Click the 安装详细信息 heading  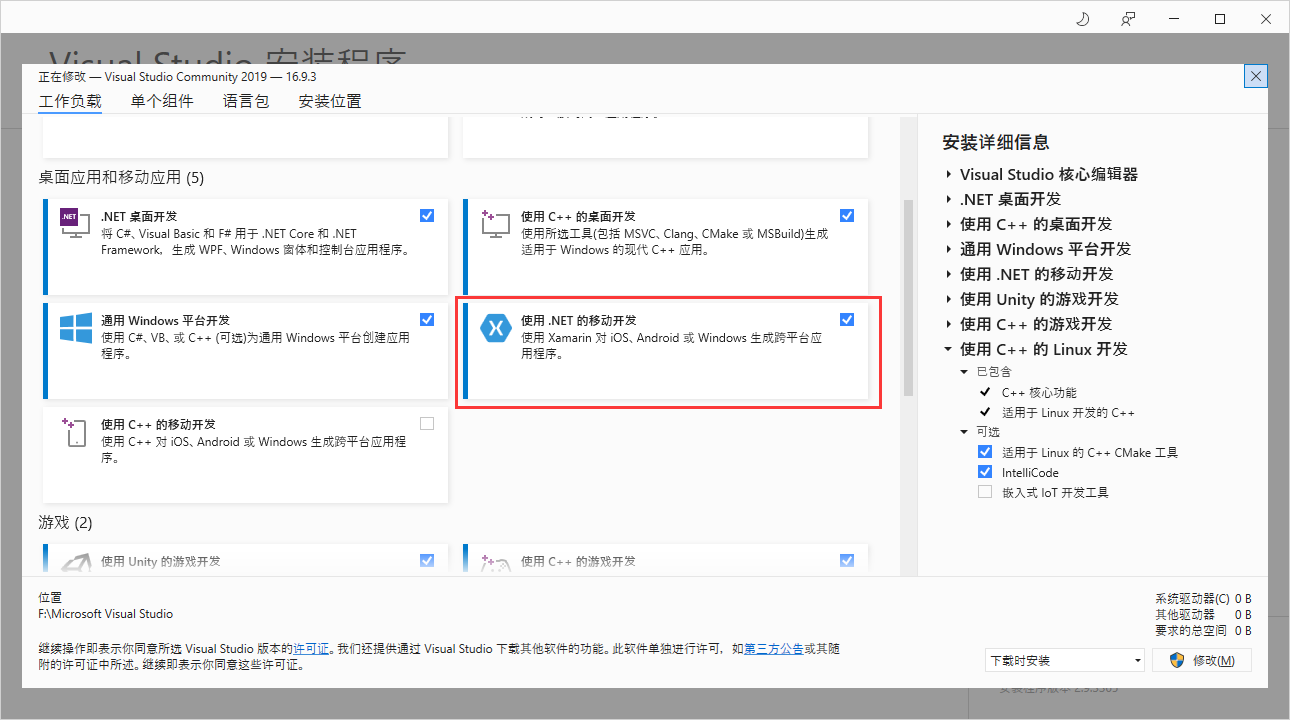click(996, 142)
